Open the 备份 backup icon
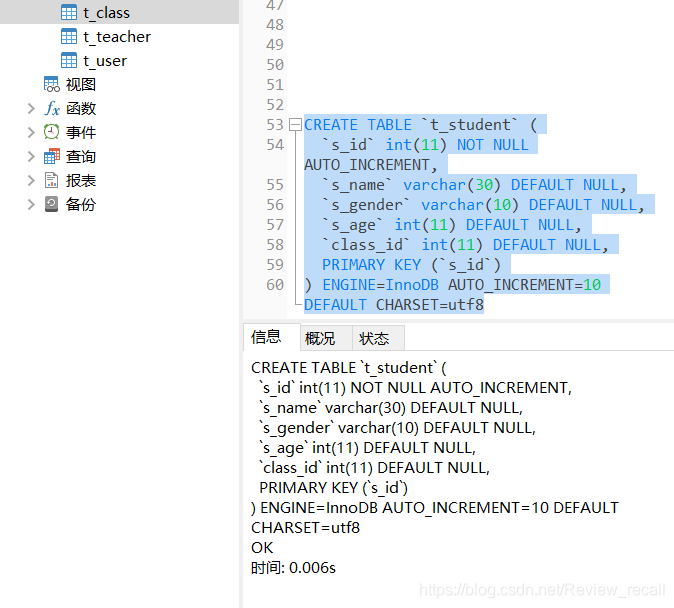The height and width of the screenshot is (608, 674). click(52, 204)
